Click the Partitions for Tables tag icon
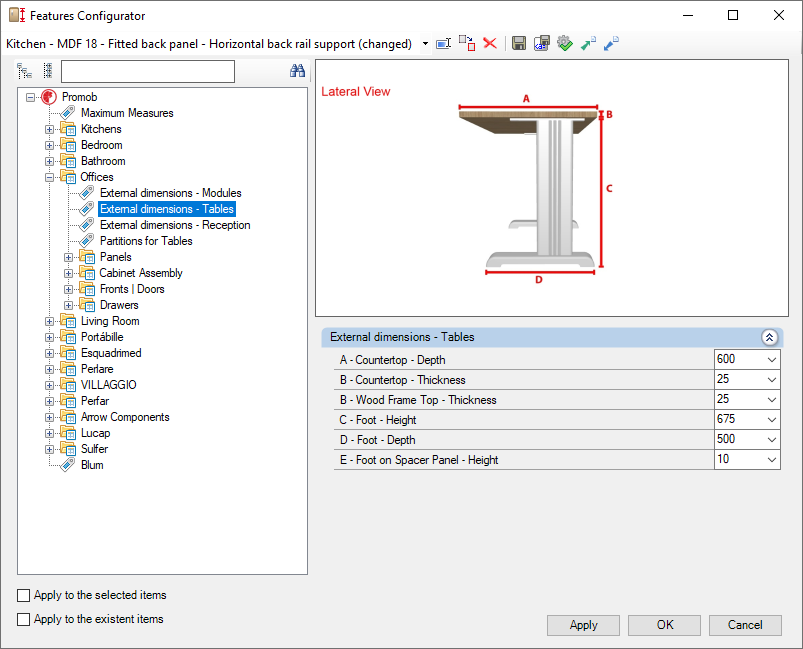803x649 pixels. pos(87,241)
